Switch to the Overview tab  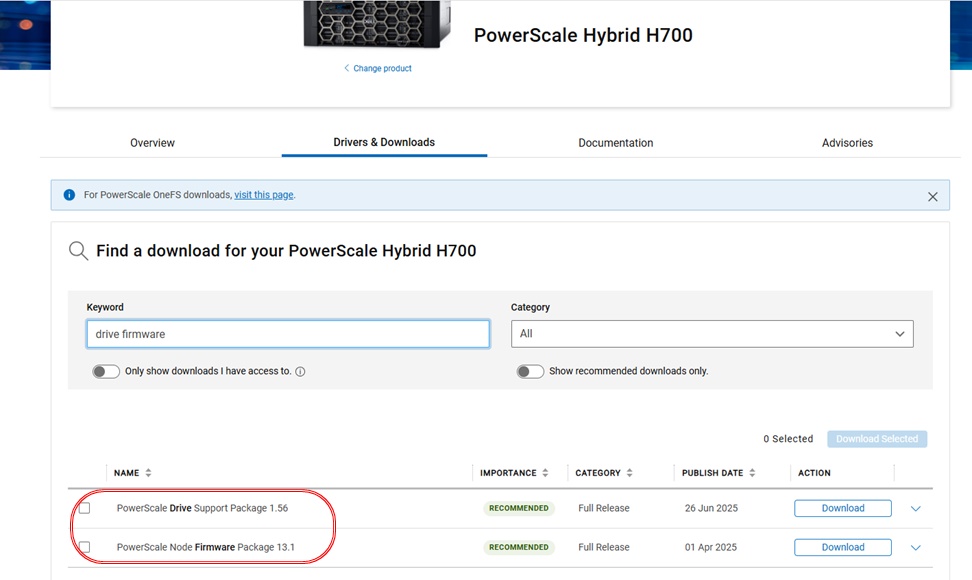[x=152, y=143]
